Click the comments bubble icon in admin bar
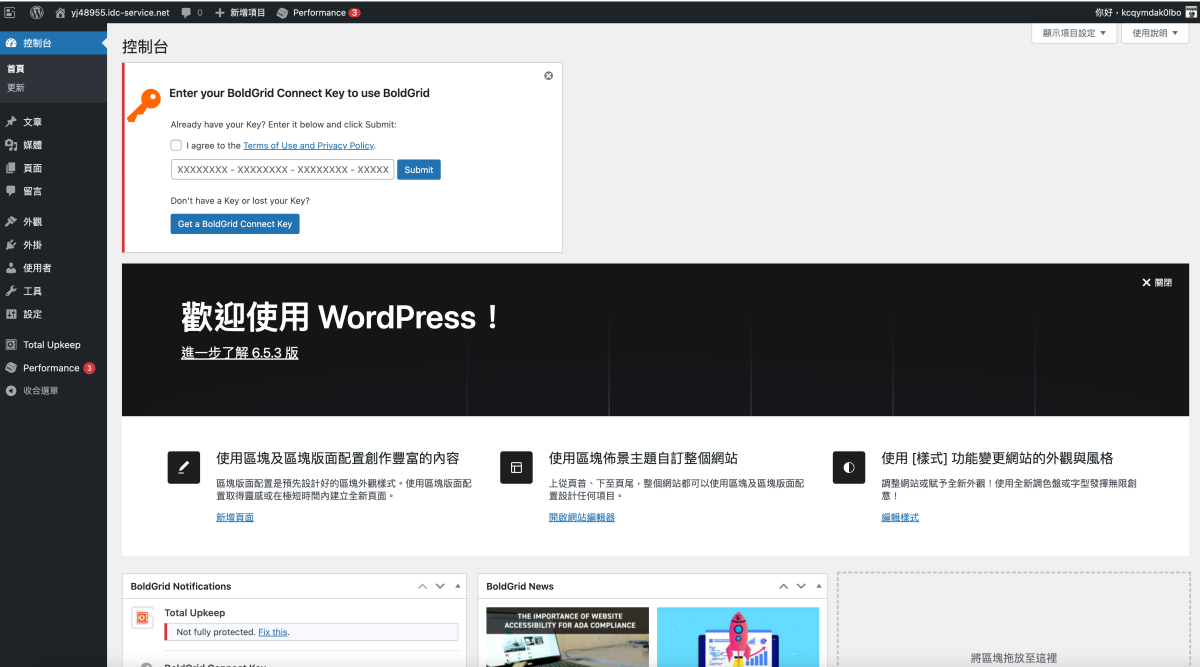The height and width of the screenshot is (667, 1200). point(187,12)
